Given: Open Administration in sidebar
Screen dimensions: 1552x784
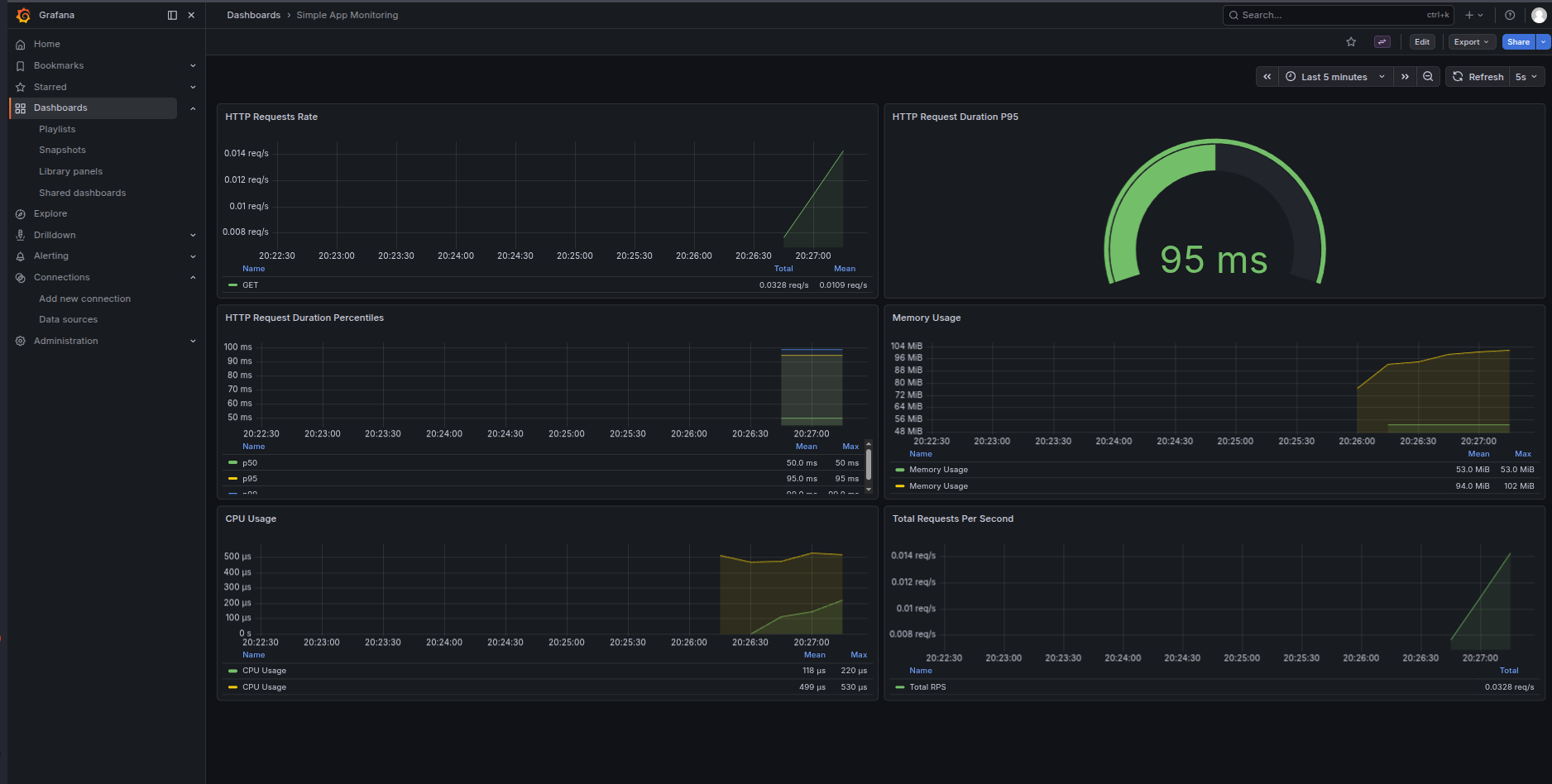Looking at the screenshot, I should pos(66,341).
